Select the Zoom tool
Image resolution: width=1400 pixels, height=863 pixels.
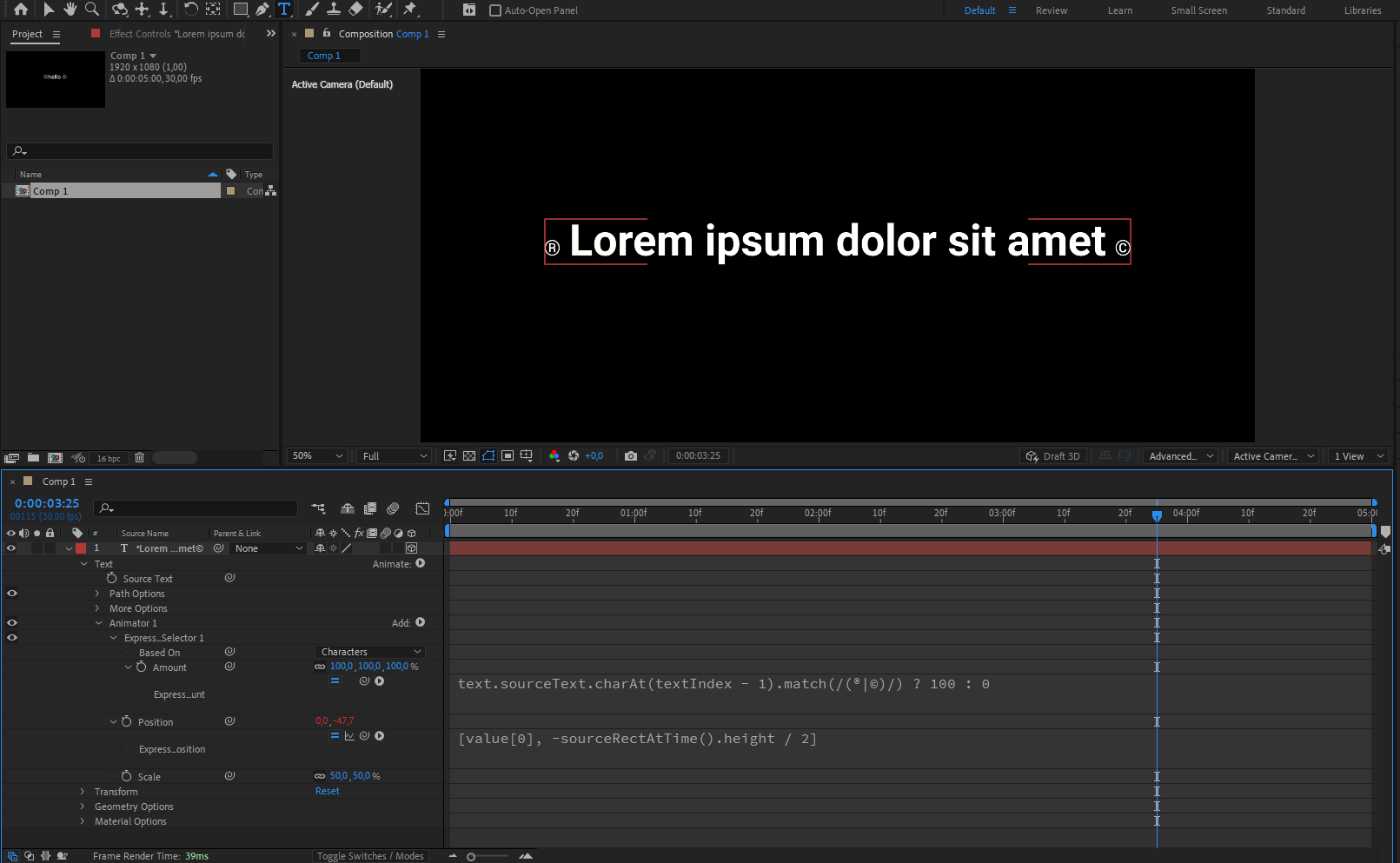pyautogui.click(x=92, y=10)
